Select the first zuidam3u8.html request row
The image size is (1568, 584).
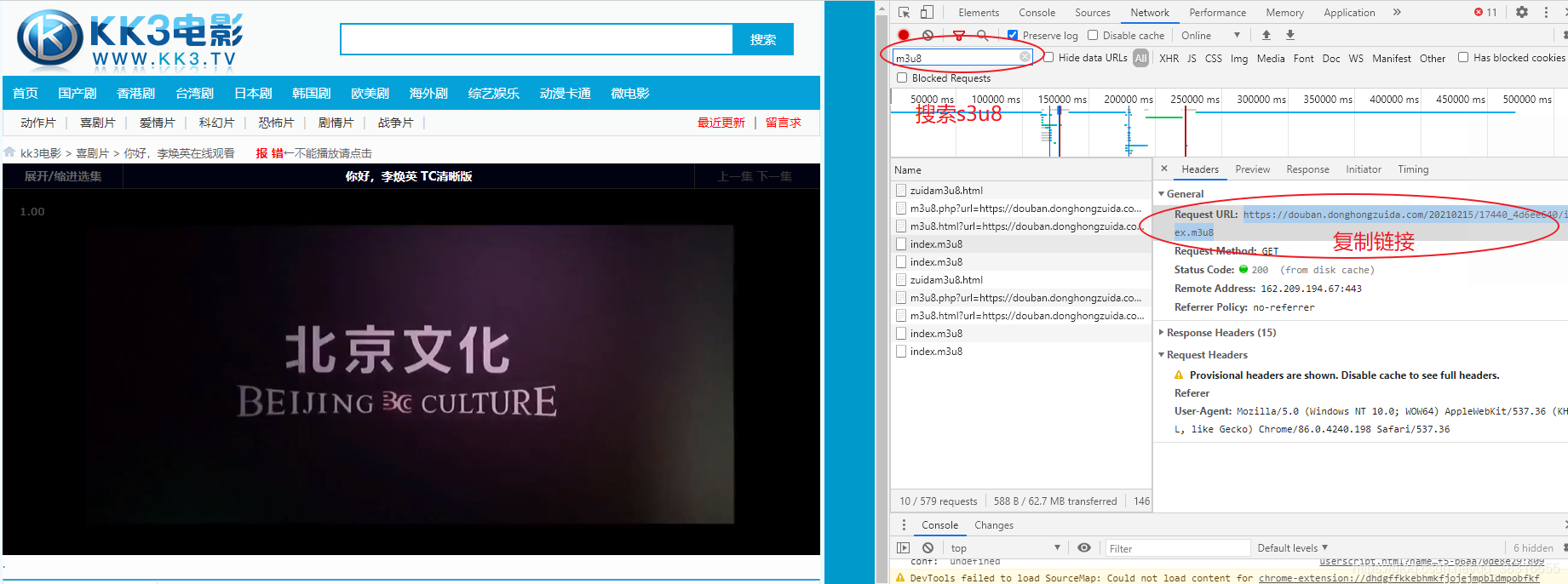[x=1020, y=190]
